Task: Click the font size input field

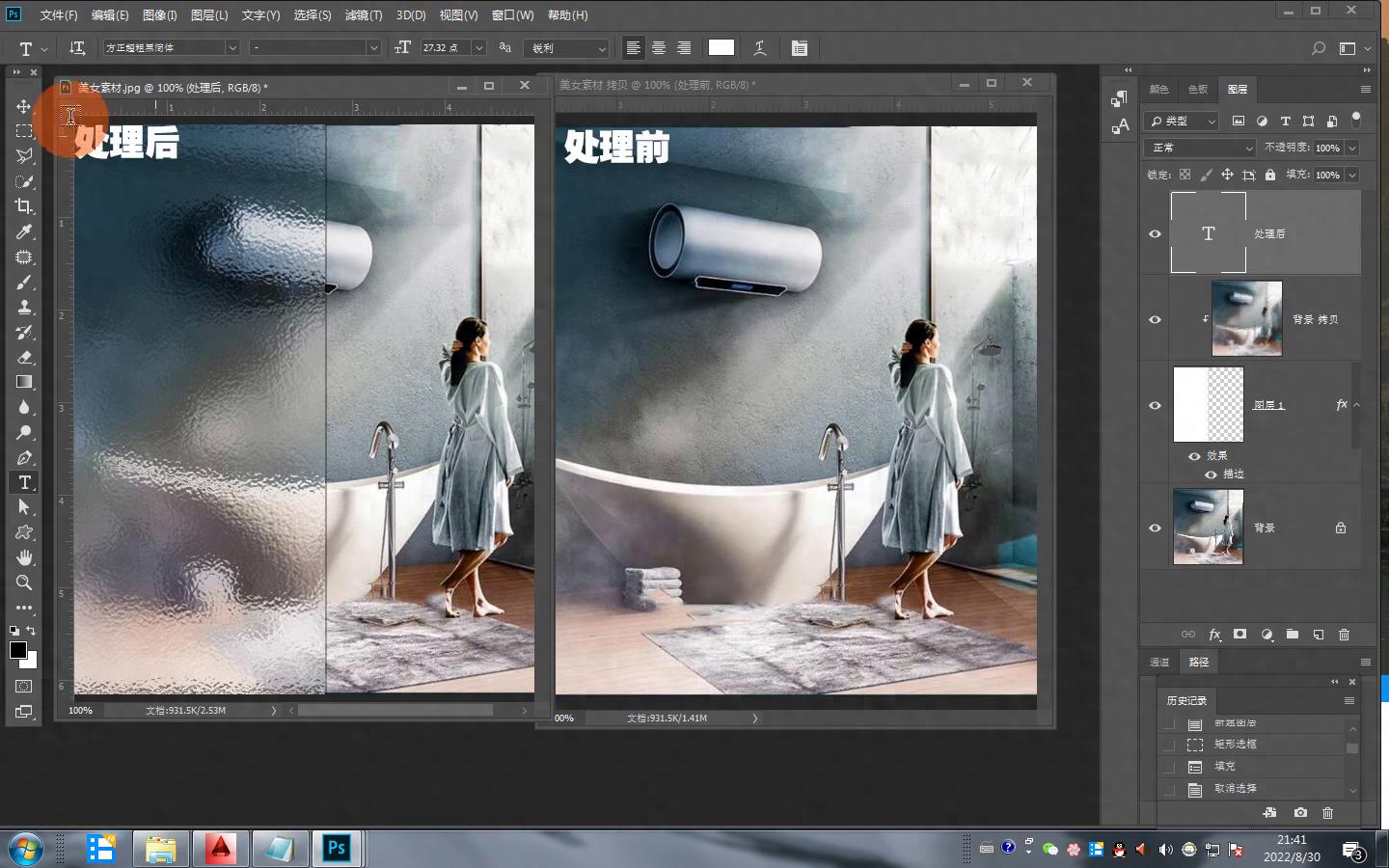Action: coord(444,48)
